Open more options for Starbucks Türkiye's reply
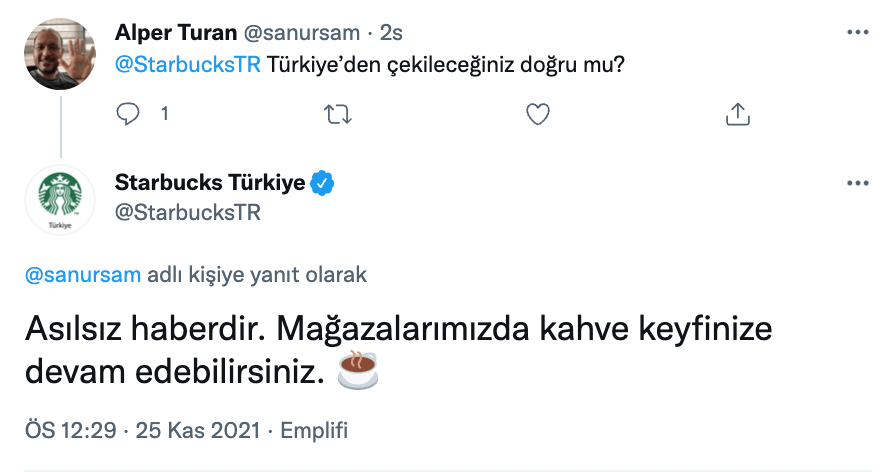This screenshot has width=896, height=472. 858,184
